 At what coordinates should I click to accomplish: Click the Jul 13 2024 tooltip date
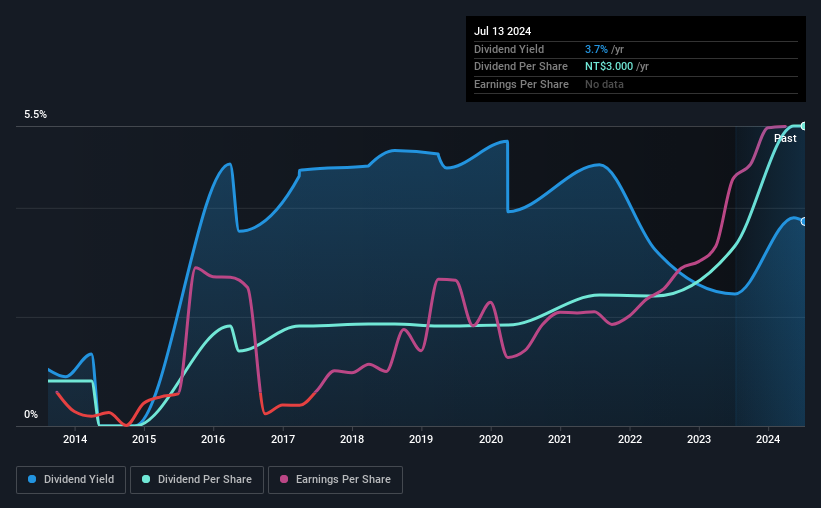[x=502, y=31]
